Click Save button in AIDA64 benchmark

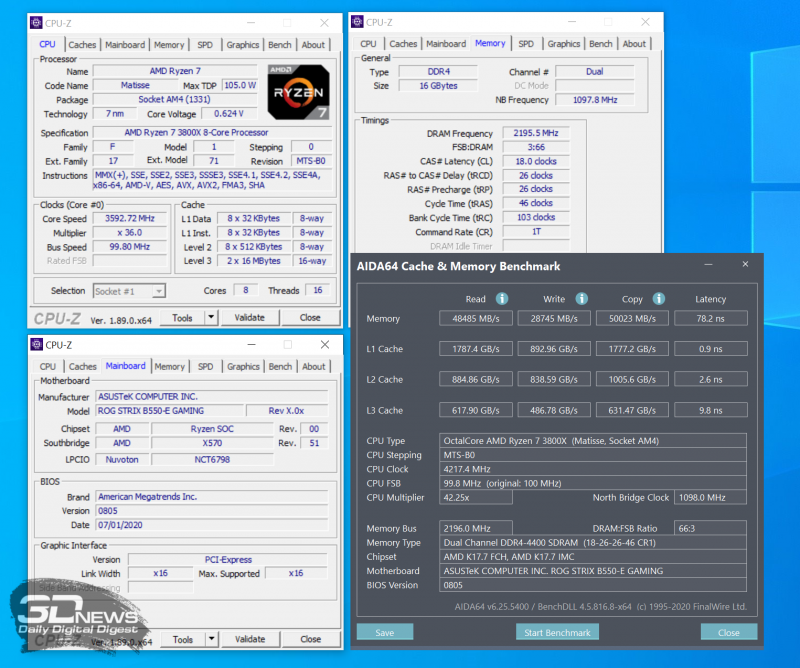pos(385,632)
